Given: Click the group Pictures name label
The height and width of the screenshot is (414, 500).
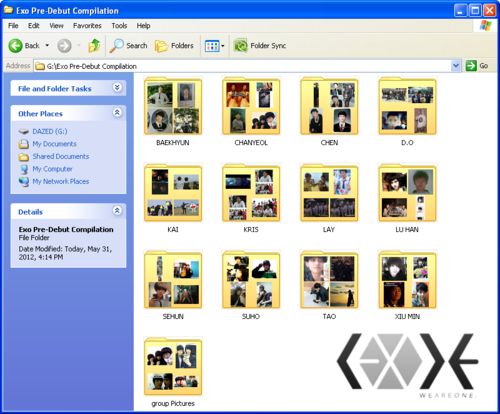Looking at the screenshot, I should pos(173,404).
